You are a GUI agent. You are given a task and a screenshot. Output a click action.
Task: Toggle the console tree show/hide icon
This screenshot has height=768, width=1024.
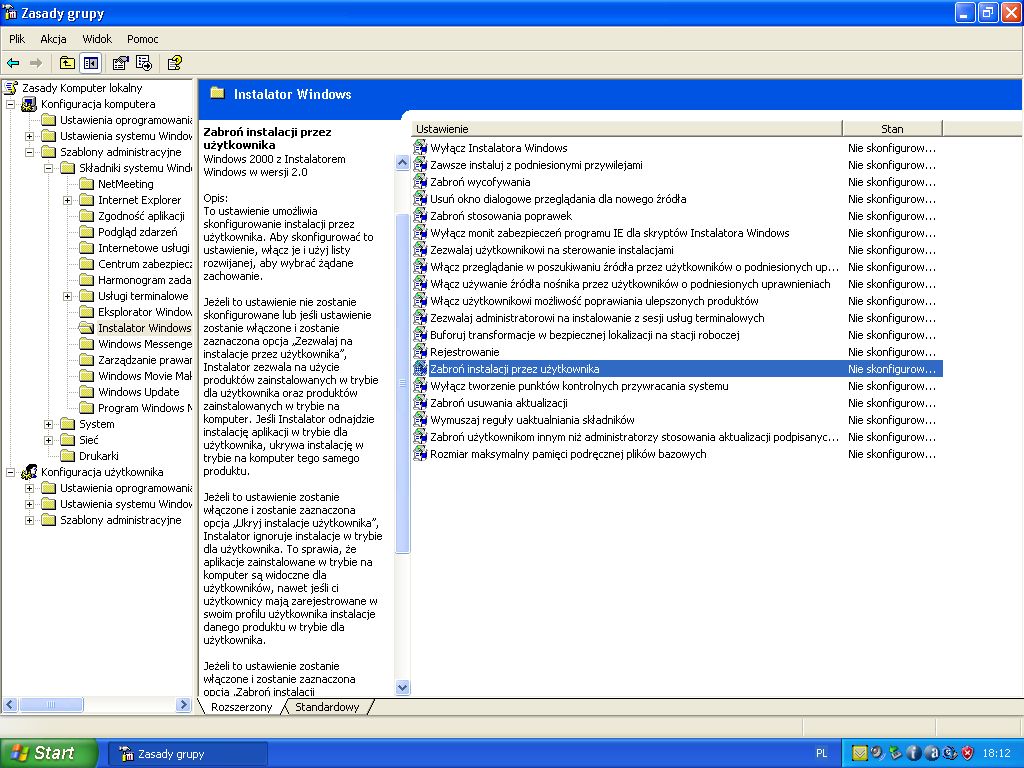(90, 63)
